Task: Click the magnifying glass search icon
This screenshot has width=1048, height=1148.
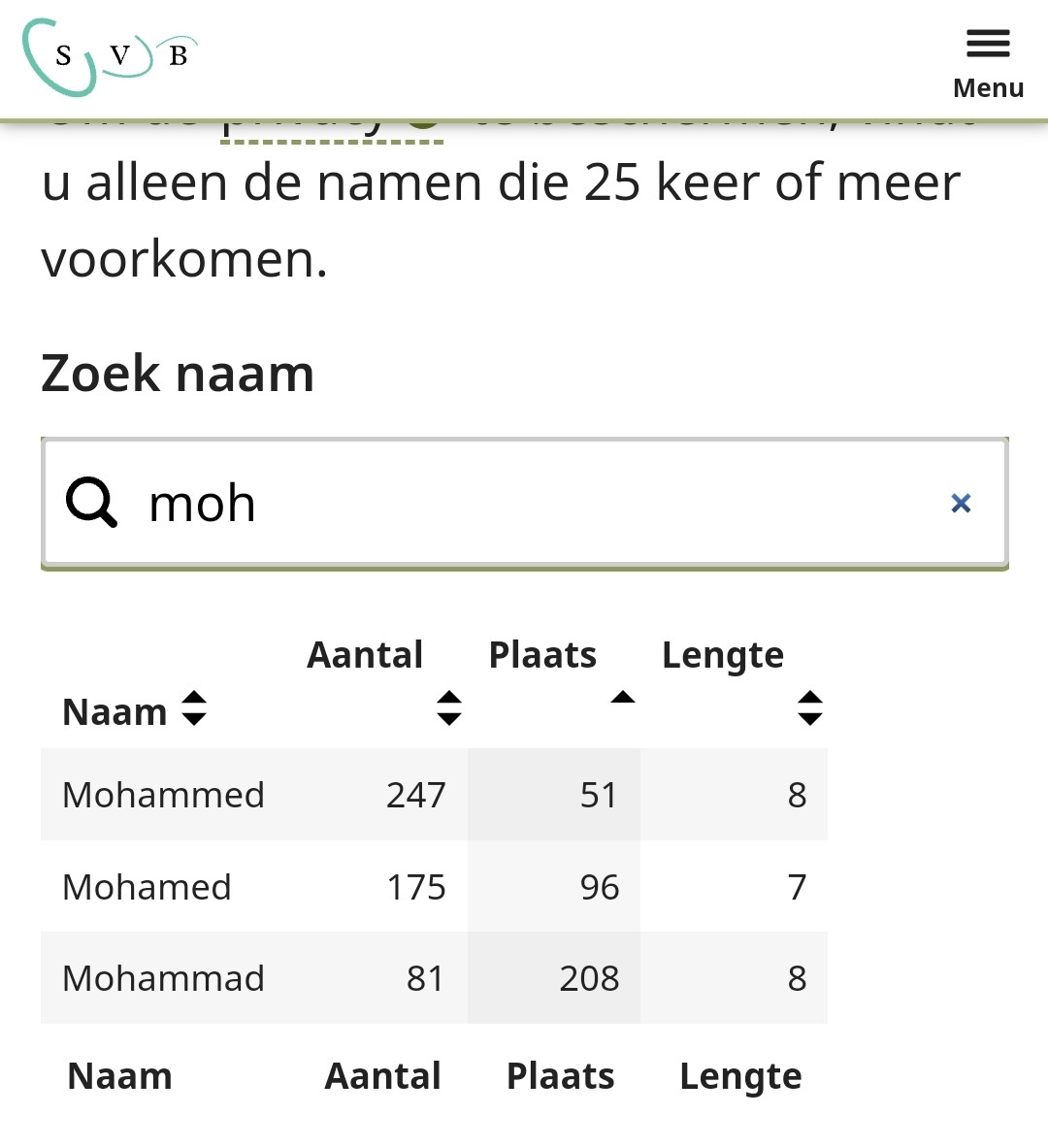Action: click(x=91, y=503)
